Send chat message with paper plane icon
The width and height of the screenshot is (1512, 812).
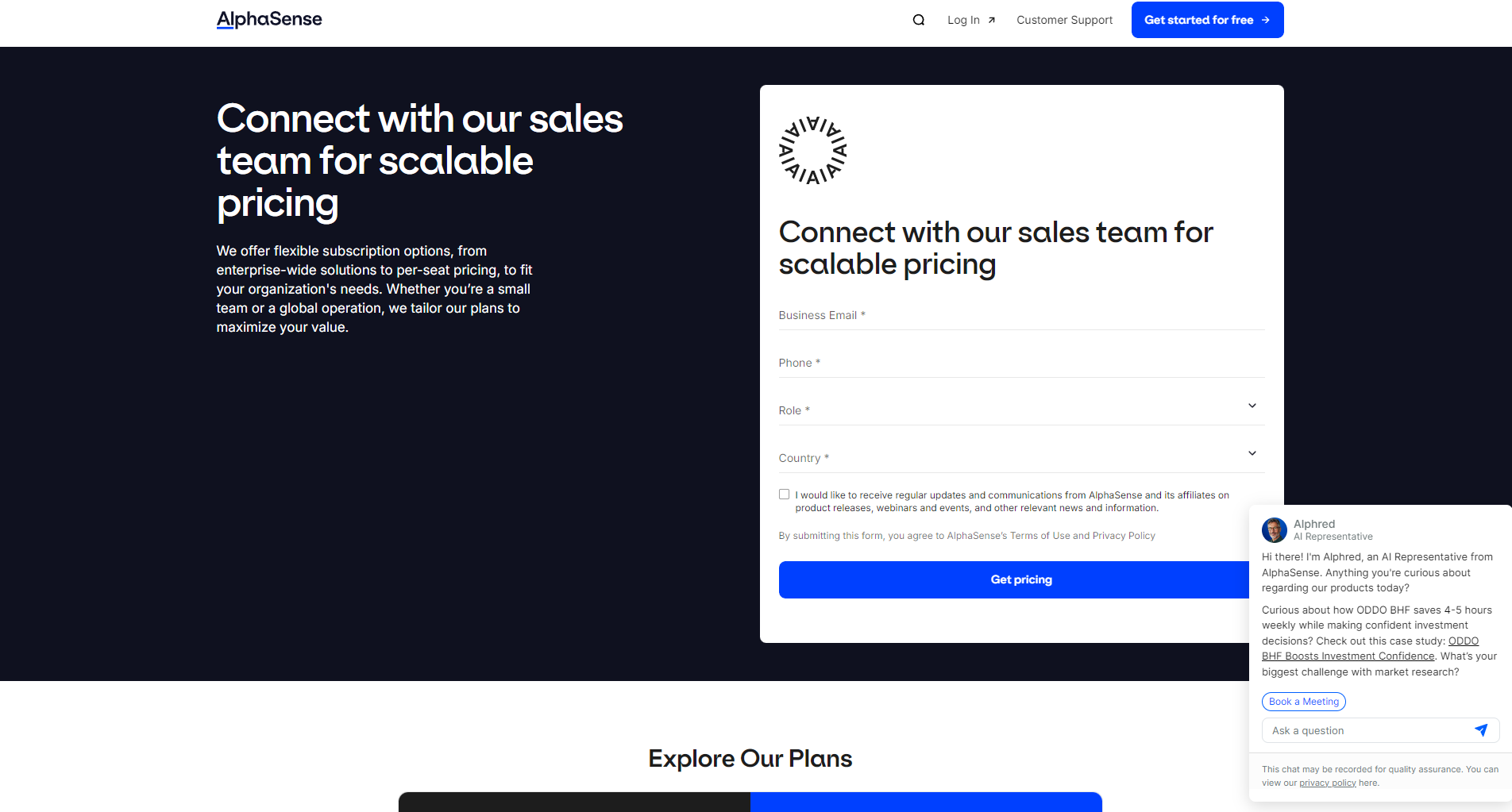[1481, 730]
